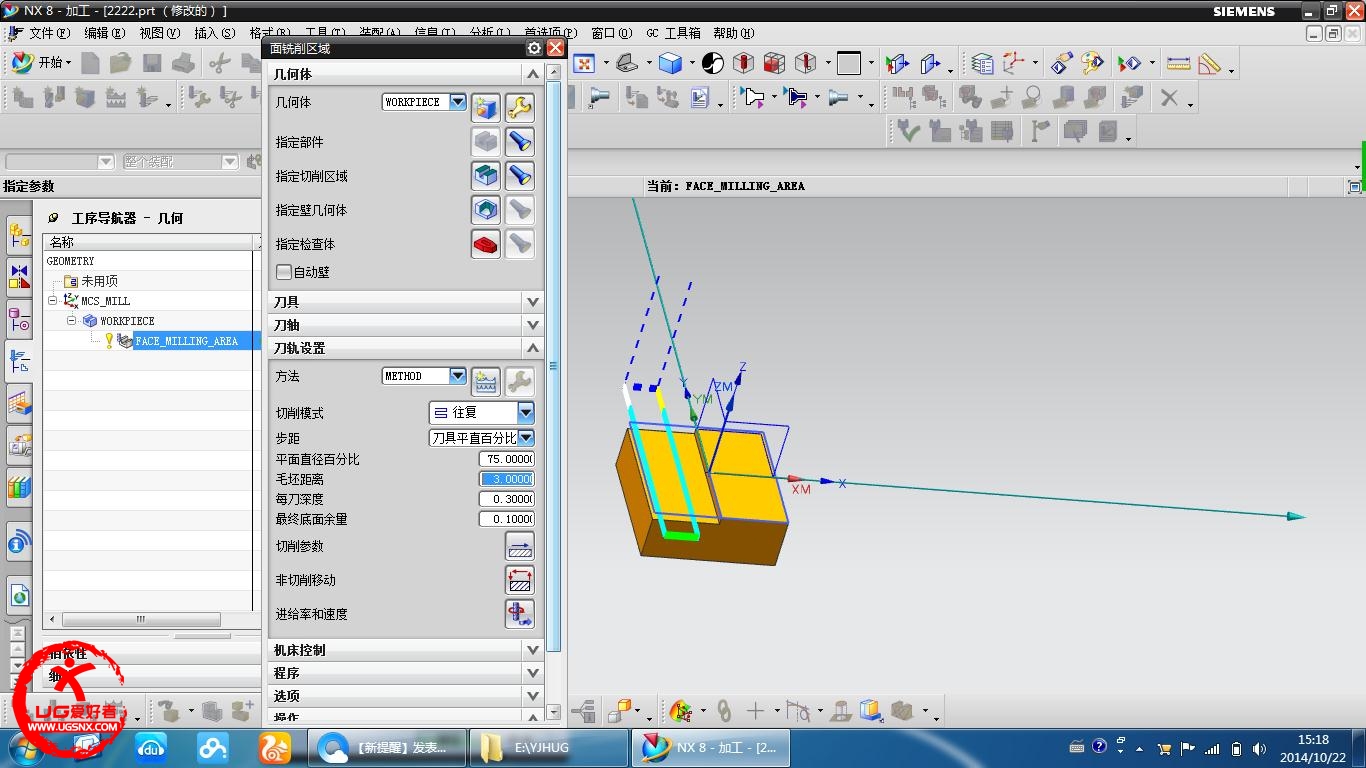Open the cutting parameters (切削参数) button
This screenshot has width=1366, height=768.
(520, 546)
